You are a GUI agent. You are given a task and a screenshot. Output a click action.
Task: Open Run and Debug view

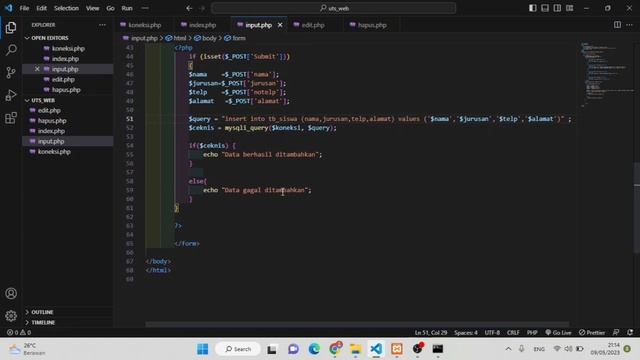point(11,95)
